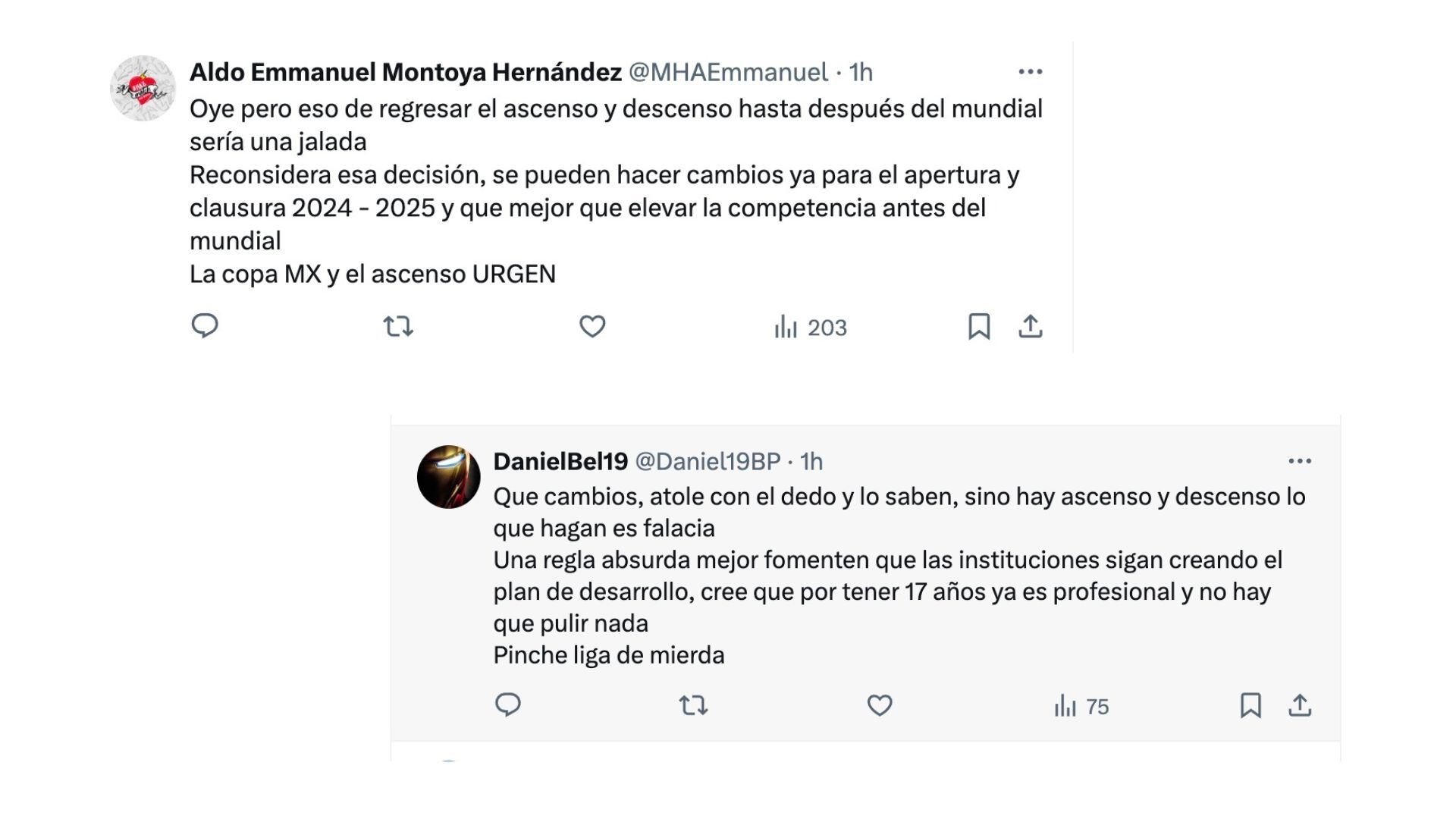Screen dimensions: 1456x819
Task: Open Aldo Emmanuel's 1h timestamp
Action: (861, 73)
